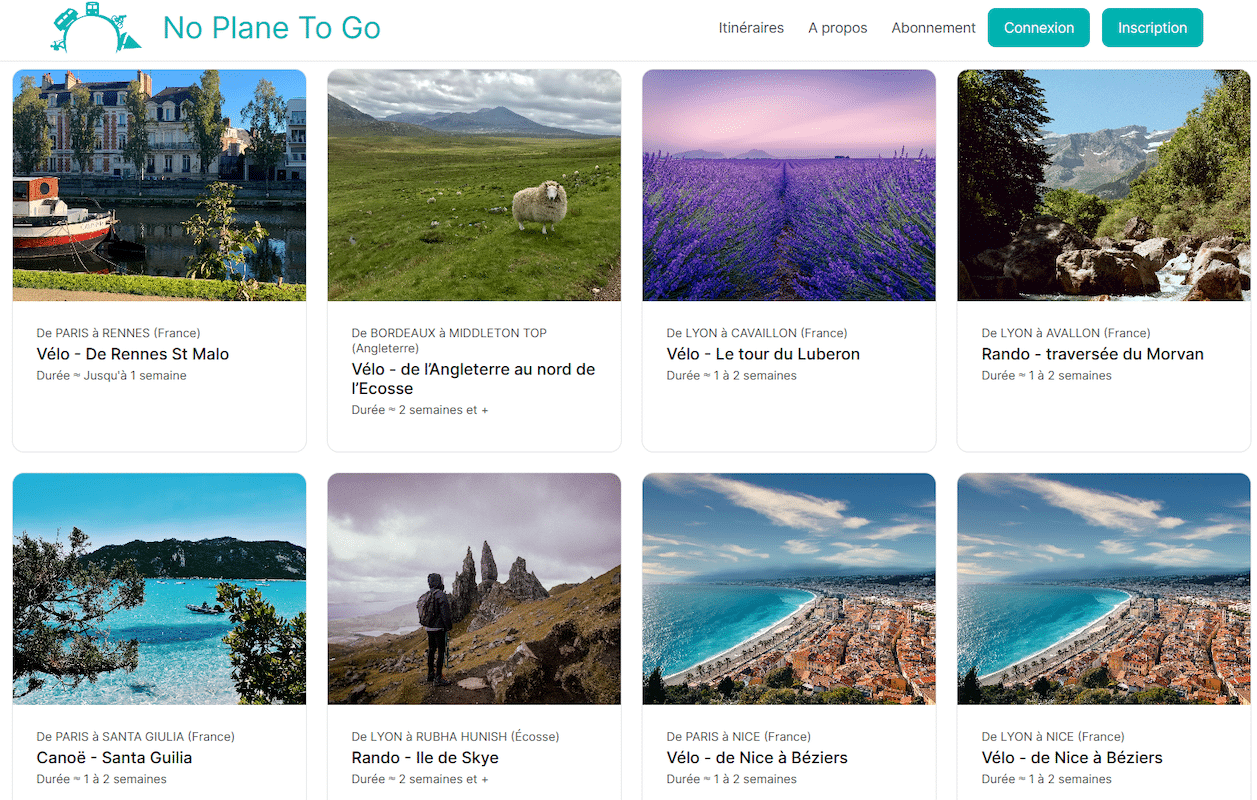Viewport: 1257px width, 800px height.
Task: Select the Isle of Skye hiker photo
Action: 474,589
